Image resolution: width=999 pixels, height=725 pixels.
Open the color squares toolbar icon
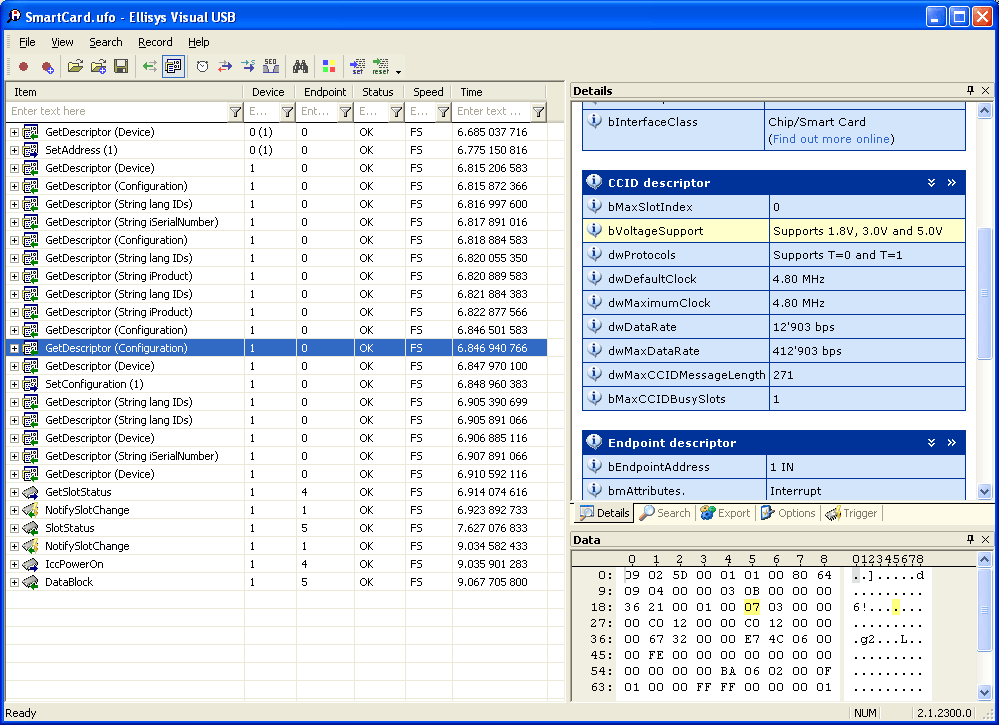(328, 67)
